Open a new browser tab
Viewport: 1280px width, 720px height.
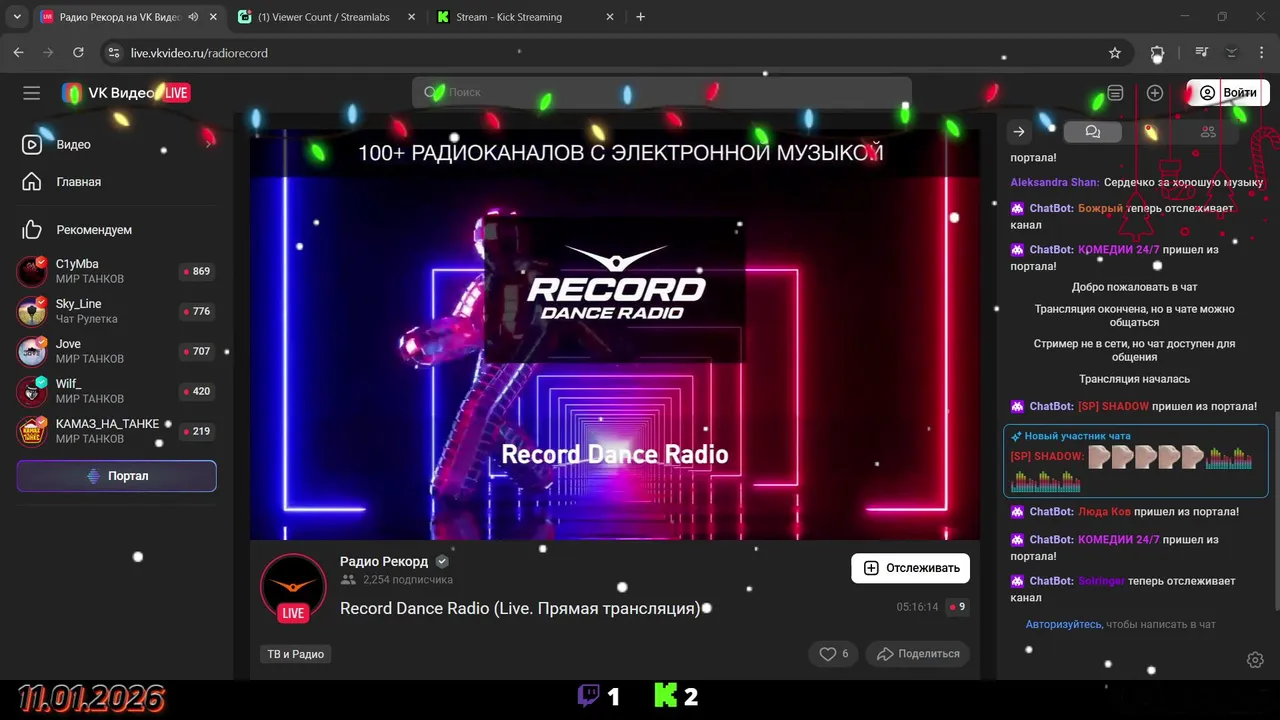641,17
